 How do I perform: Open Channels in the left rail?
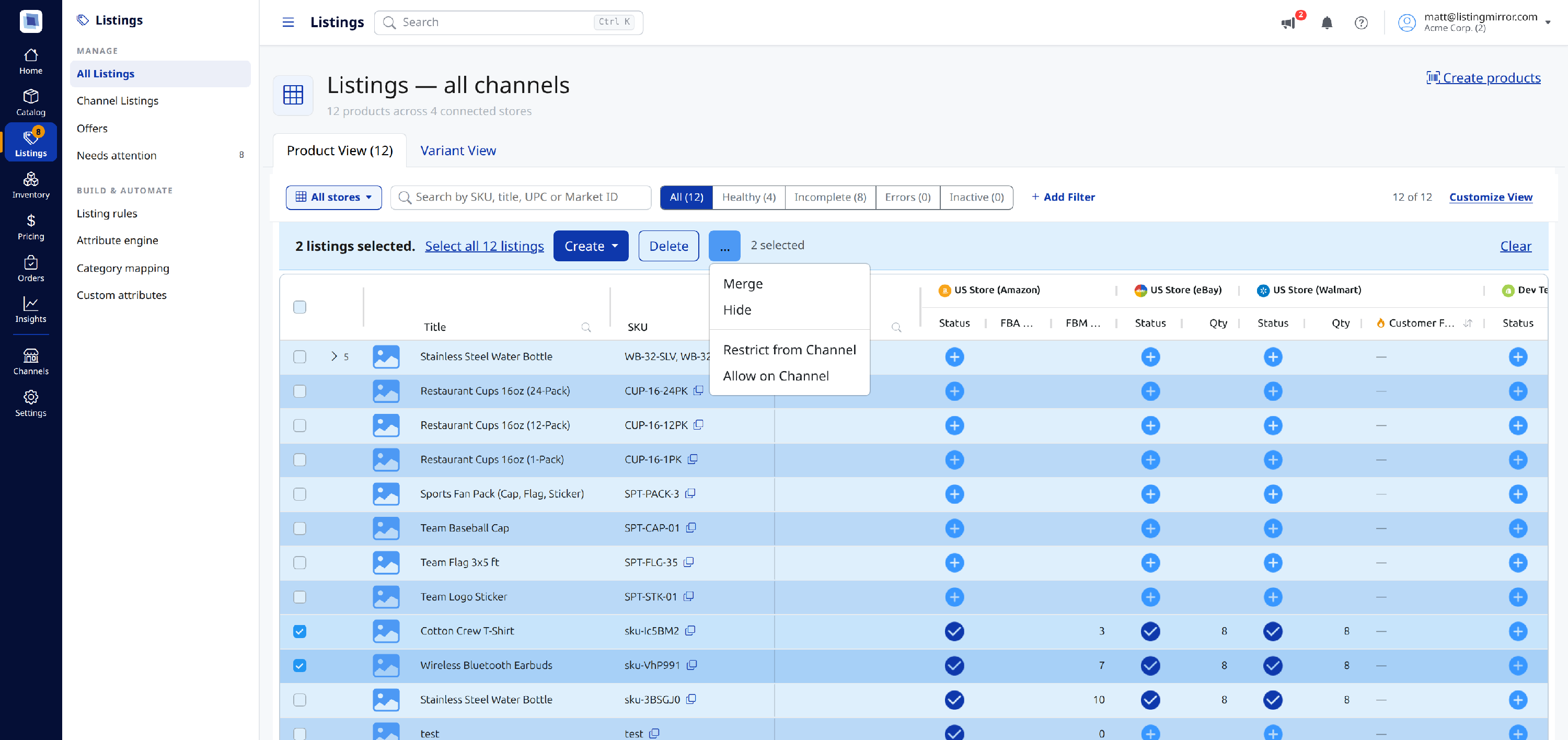30,362
